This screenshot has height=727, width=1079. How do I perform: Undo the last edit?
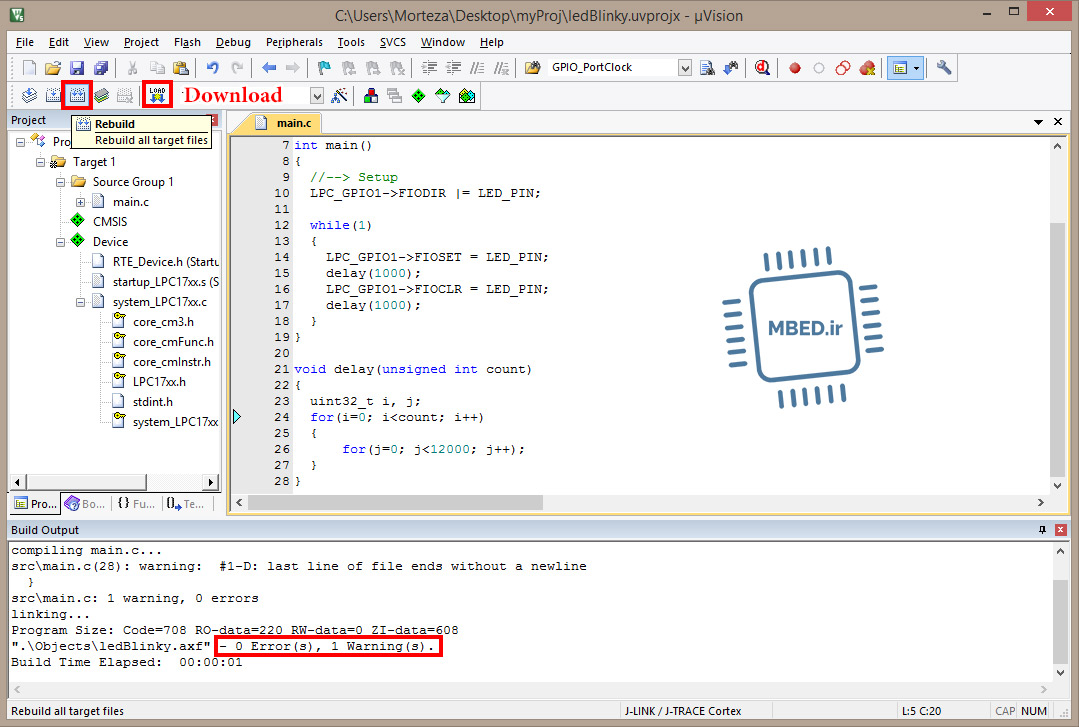point(213,67)
